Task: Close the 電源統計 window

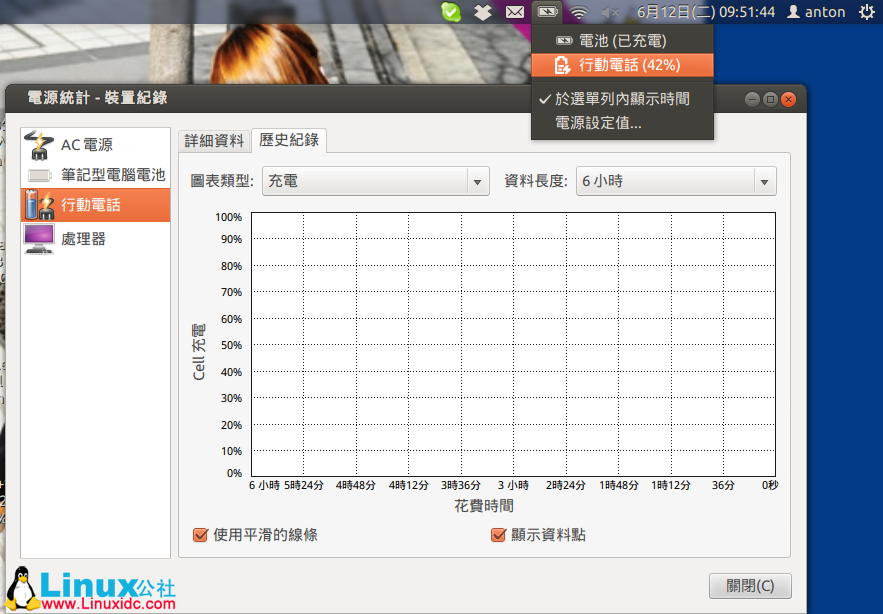Action: point(788,100)
